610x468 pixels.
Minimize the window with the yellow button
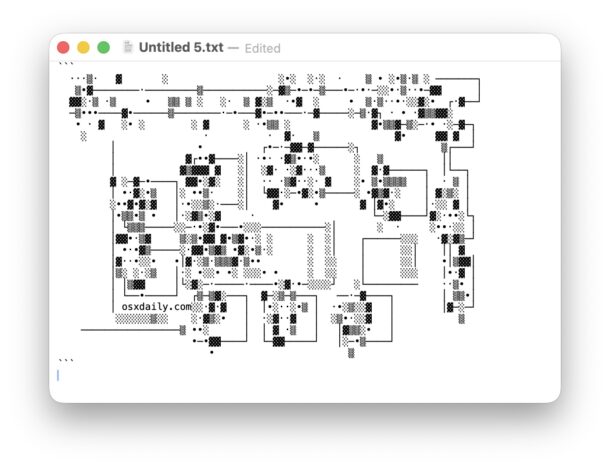pyautogui.click(x=83, y=47)
